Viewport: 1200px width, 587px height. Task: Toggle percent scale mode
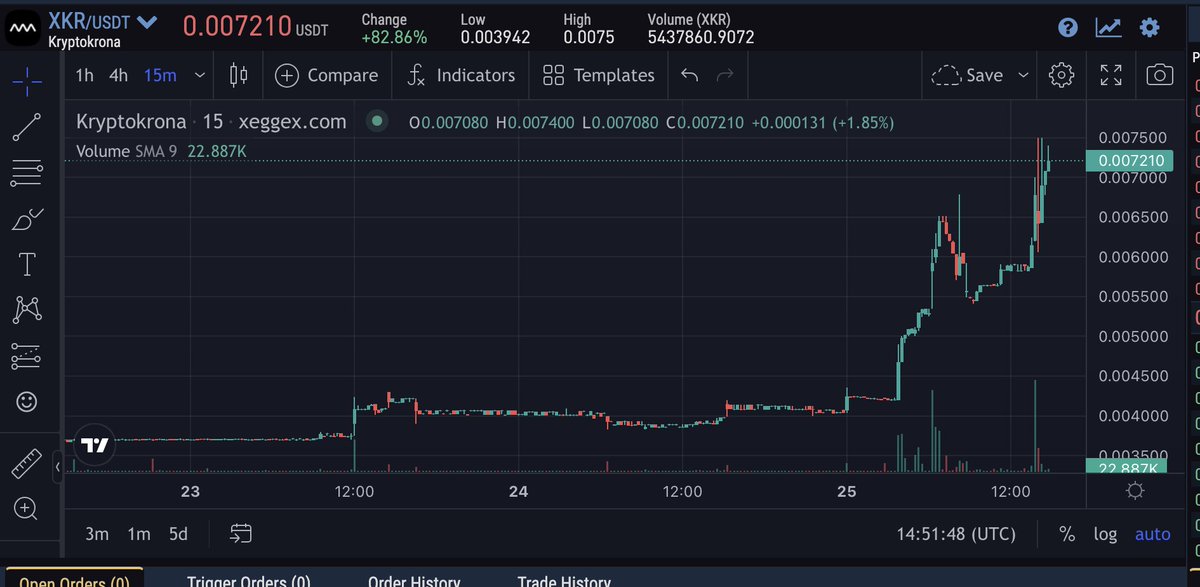pos(1067,534)
